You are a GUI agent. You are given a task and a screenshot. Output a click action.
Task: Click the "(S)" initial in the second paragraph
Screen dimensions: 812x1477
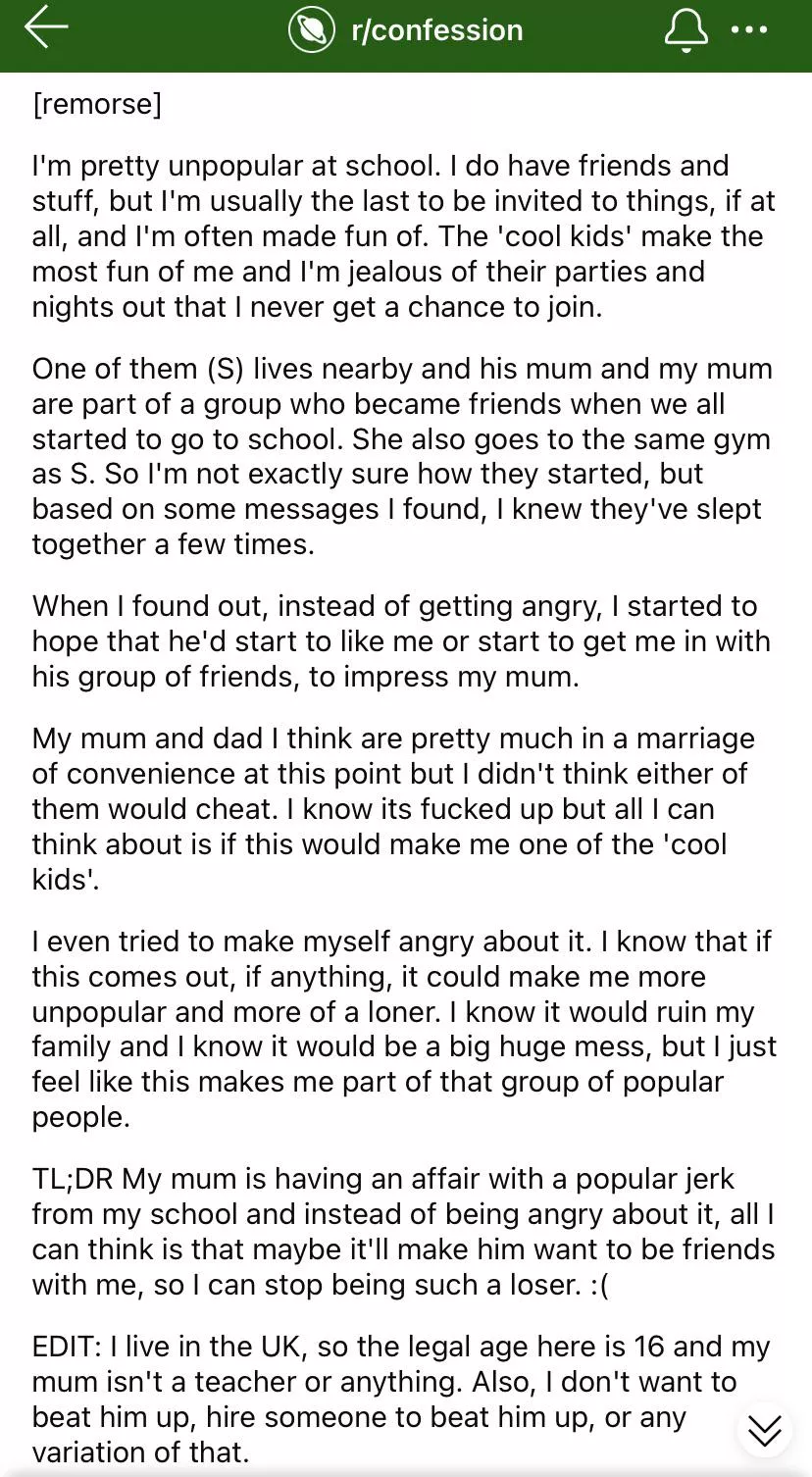226,369
